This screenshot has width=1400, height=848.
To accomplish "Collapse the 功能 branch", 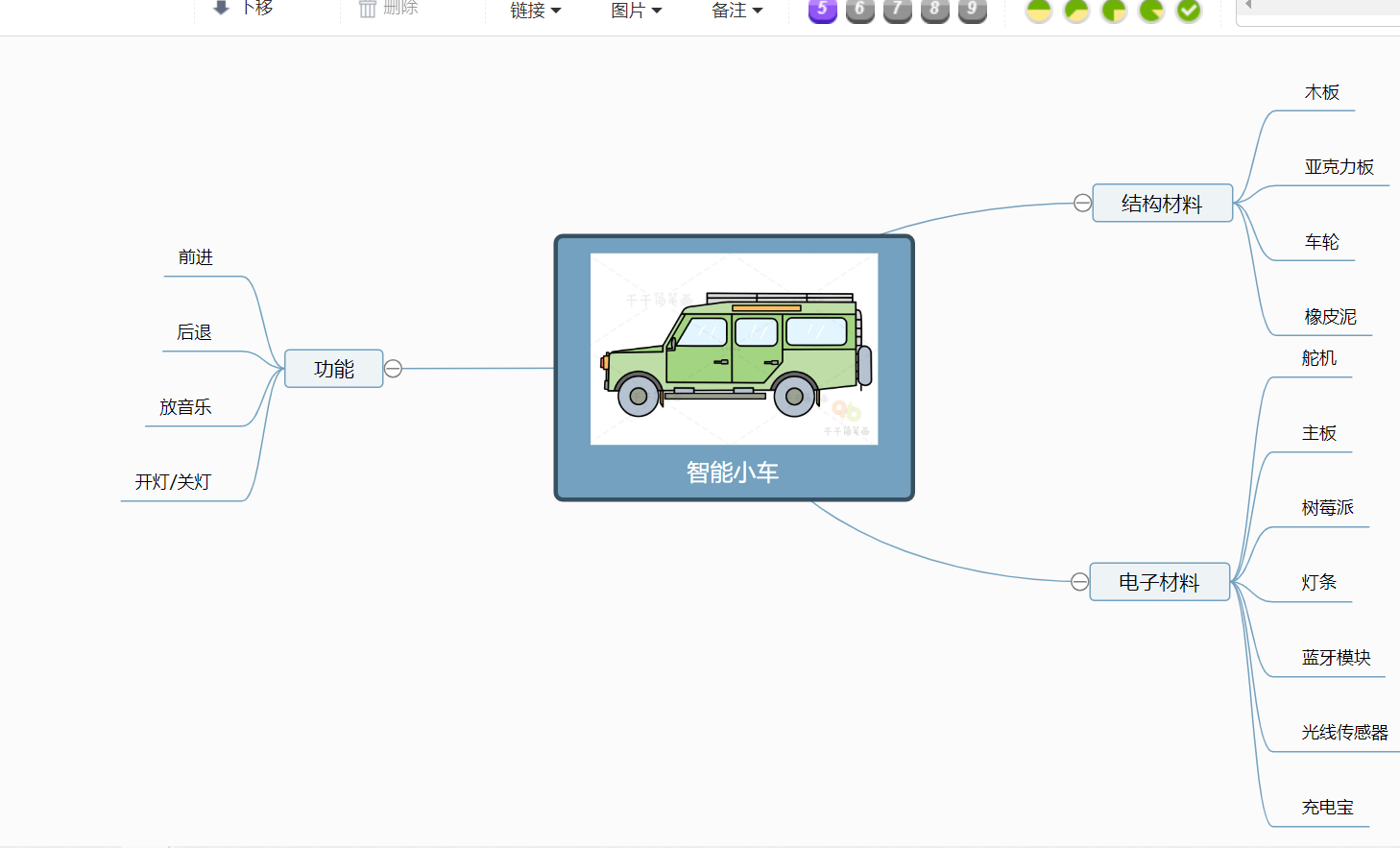I will [394, 369].
